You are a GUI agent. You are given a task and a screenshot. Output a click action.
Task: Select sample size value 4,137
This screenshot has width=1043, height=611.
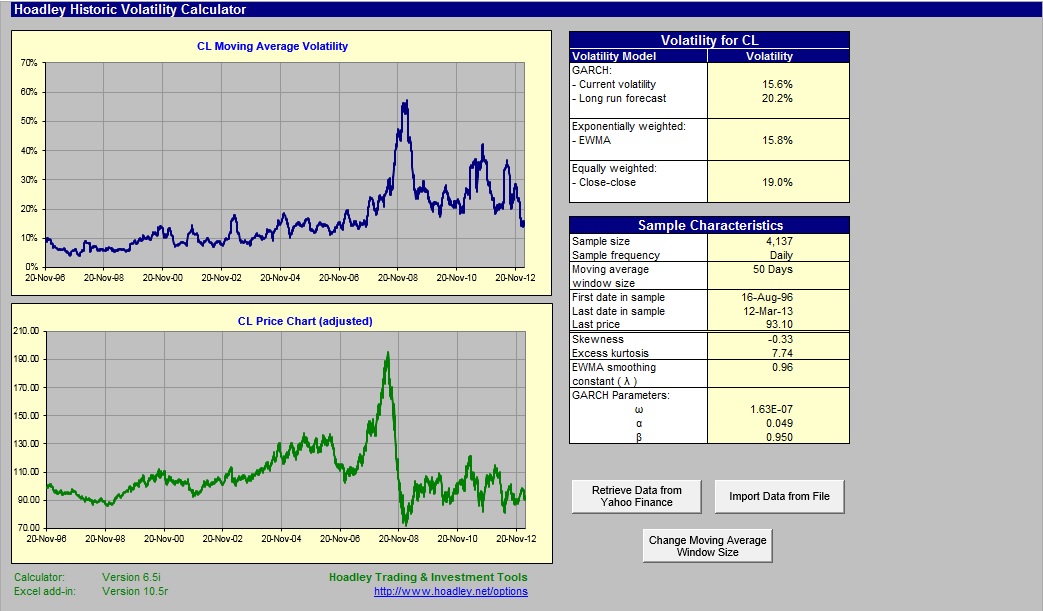779,241
